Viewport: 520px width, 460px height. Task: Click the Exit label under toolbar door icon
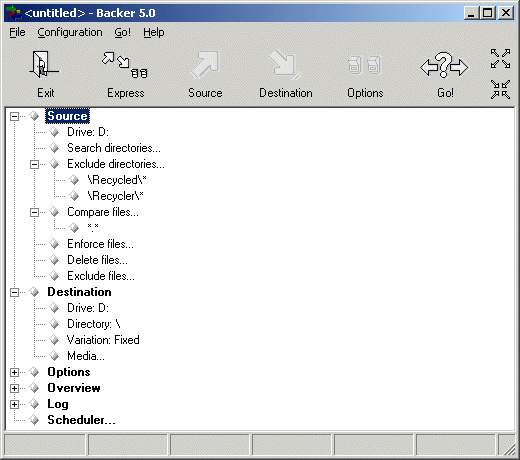pos(46,93)
